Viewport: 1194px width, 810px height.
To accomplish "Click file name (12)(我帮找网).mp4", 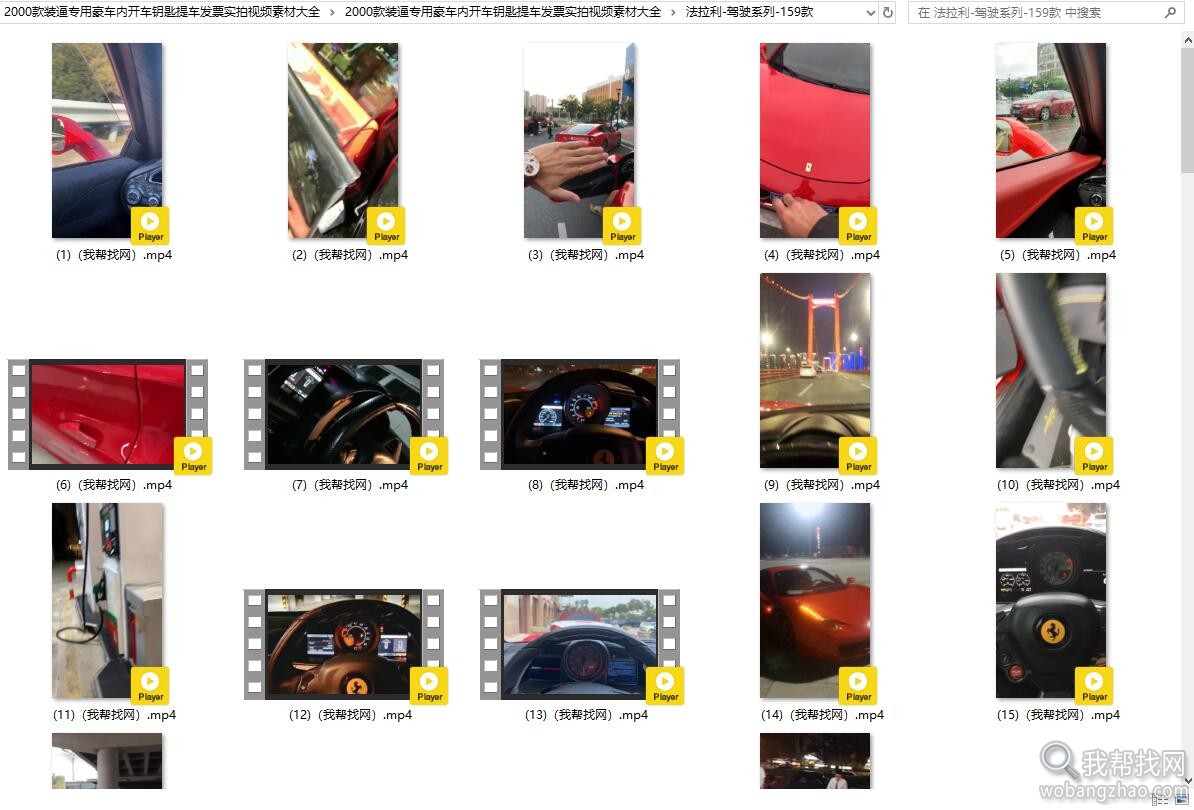I will [350, 715].
